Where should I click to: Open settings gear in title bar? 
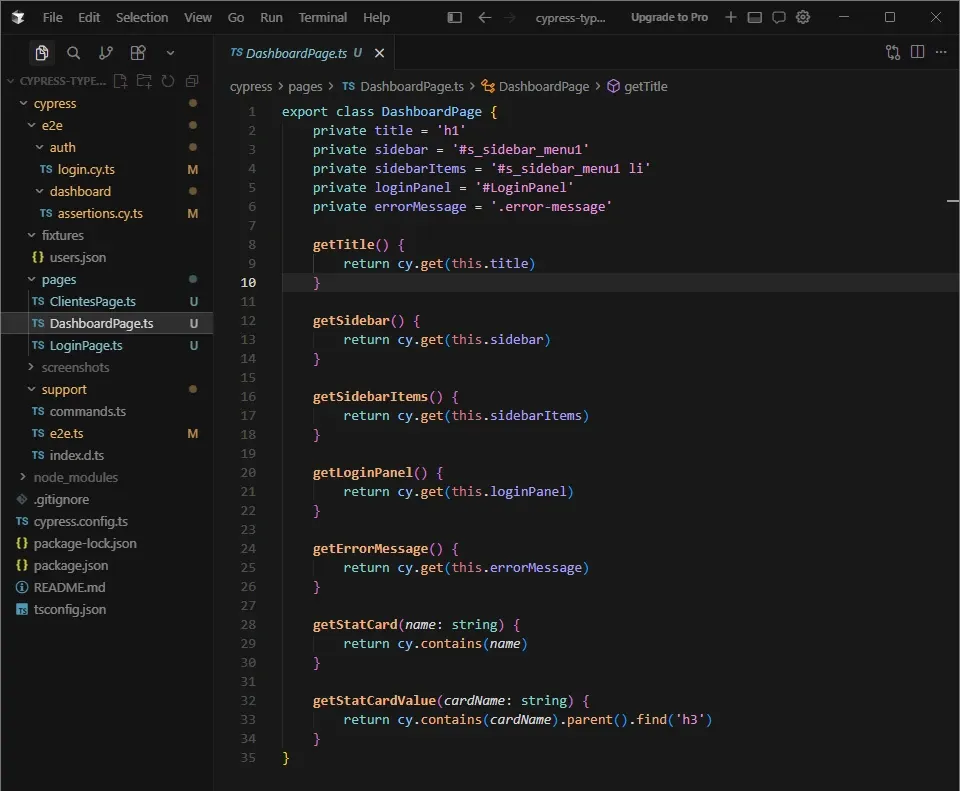pyautogui.click(x=803, y=17)
